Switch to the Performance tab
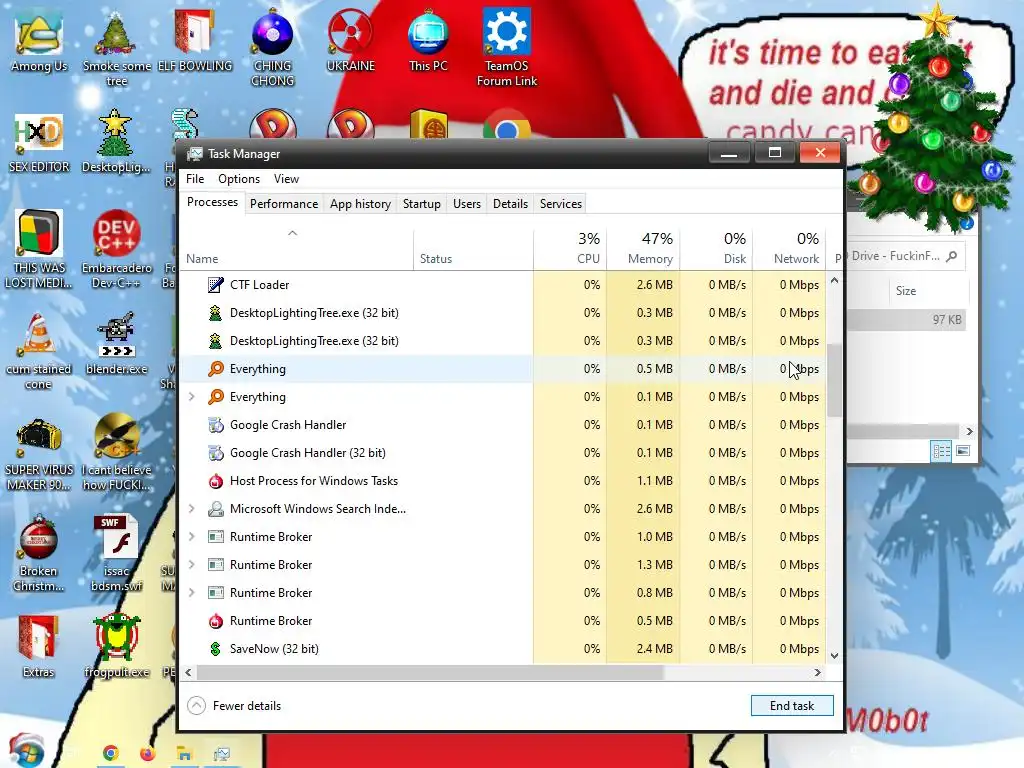Viewport: 1024px width, 768px height. (284, 204)
